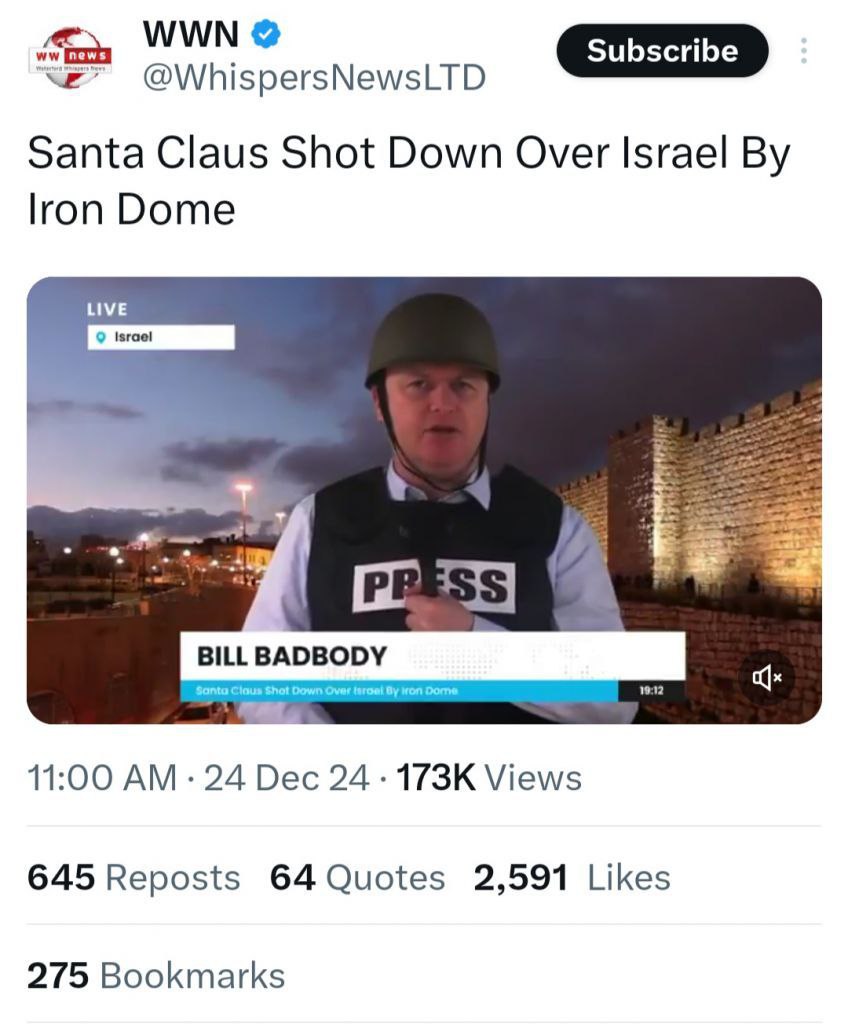Open the 64 Quotes list
Image resolution: width=848 pixels, height=1024 pixels.
(357, 878)
